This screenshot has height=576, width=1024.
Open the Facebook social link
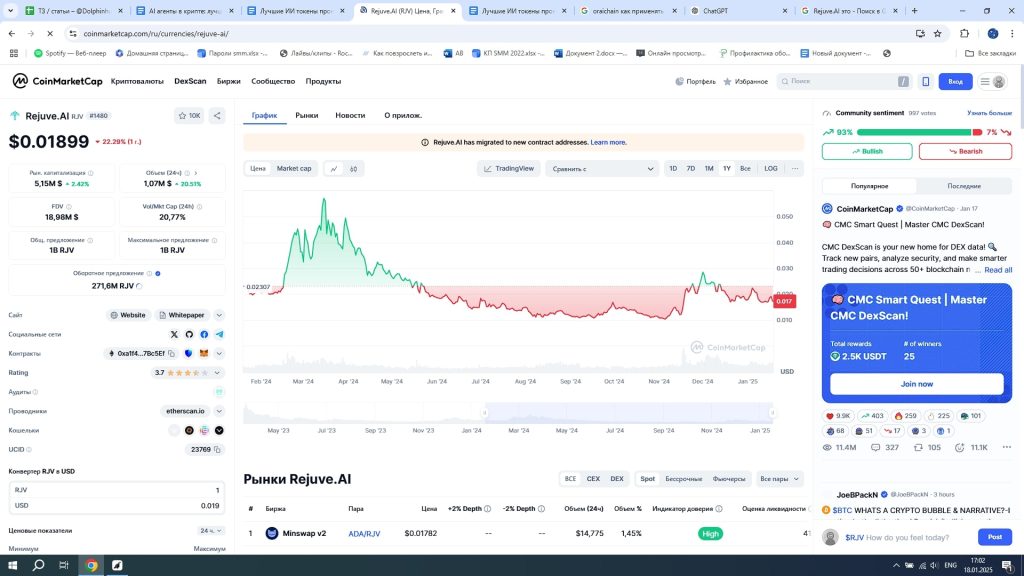204,334
